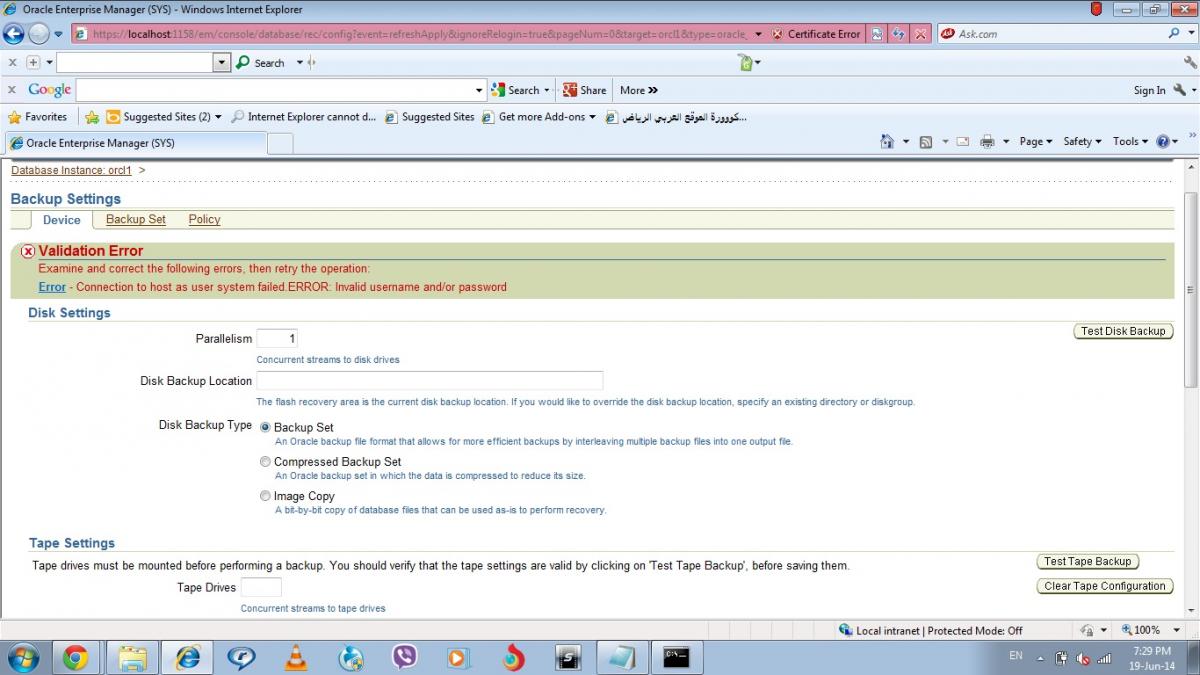Click the browser Back arrow button
1200x675 pixels.
click(14, 34)
